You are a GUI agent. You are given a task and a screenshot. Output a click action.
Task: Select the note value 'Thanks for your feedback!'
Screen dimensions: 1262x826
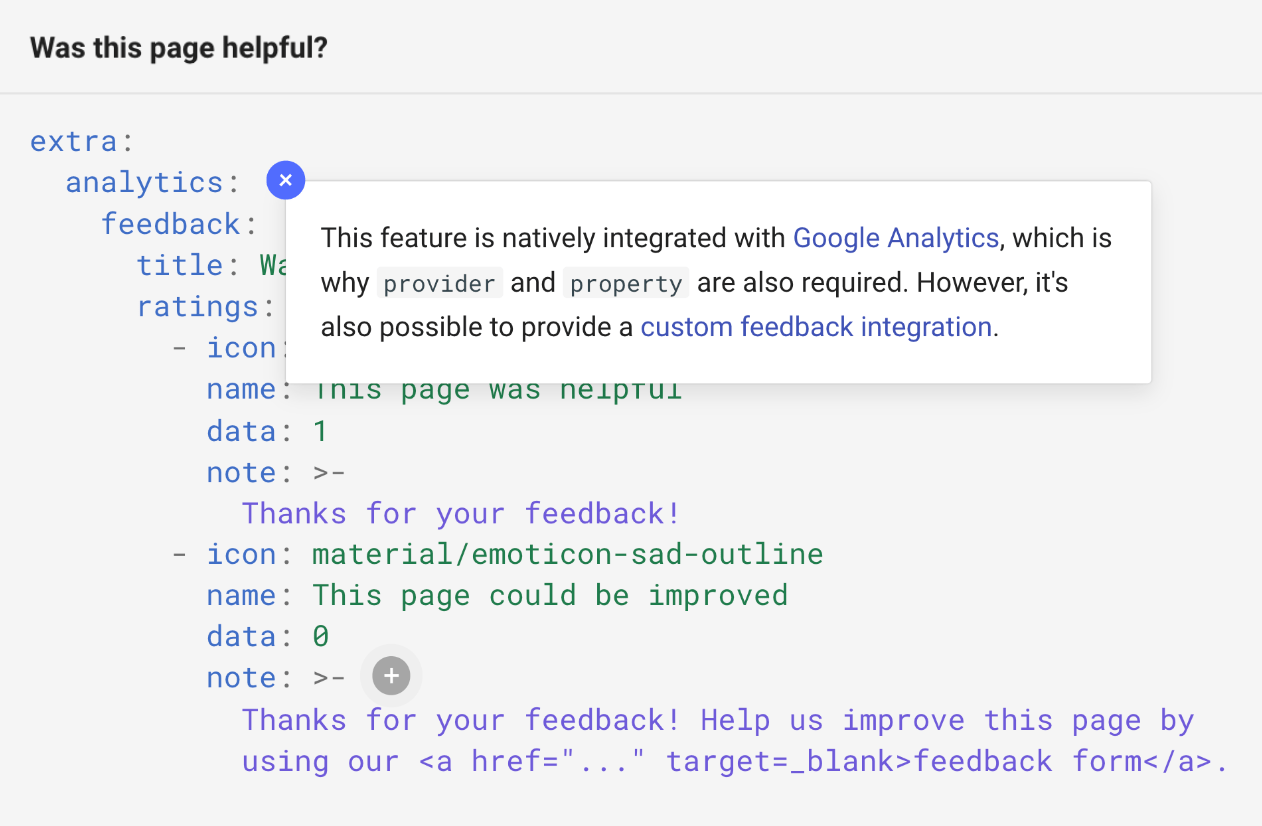coord(460,512)
